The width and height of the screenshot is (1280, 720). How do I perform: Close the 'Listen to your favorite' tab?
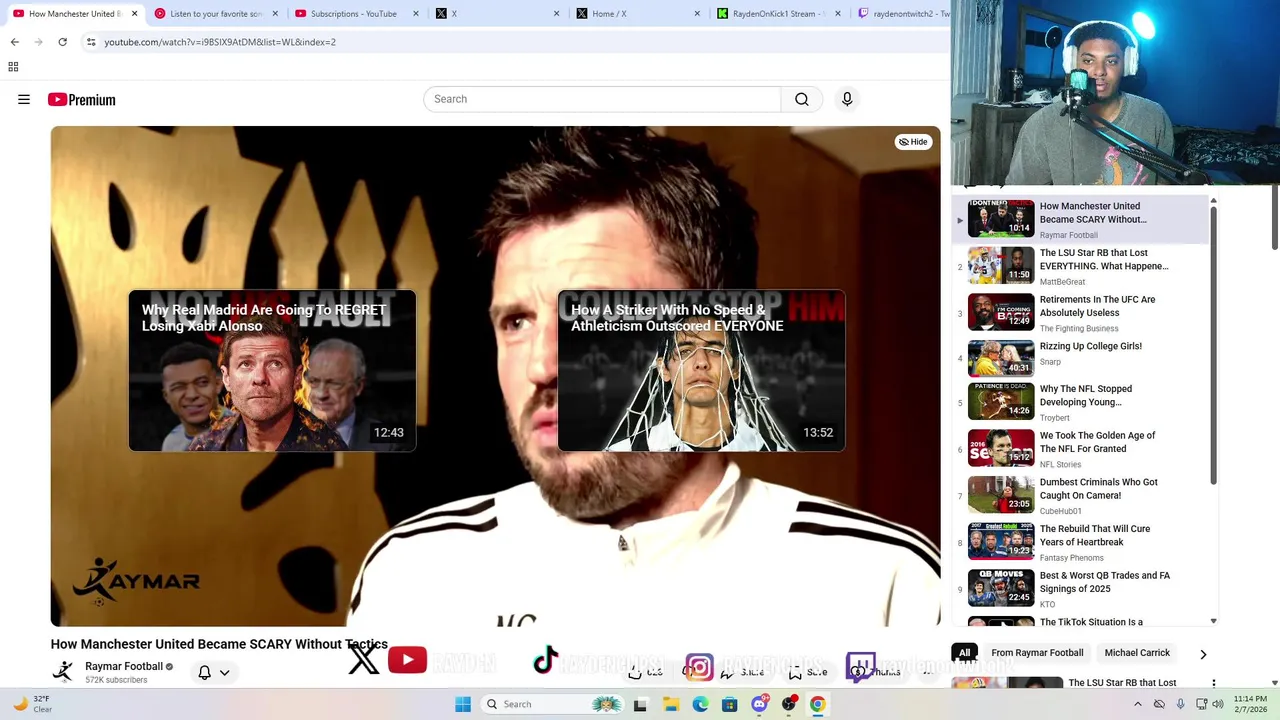[274, 14]
